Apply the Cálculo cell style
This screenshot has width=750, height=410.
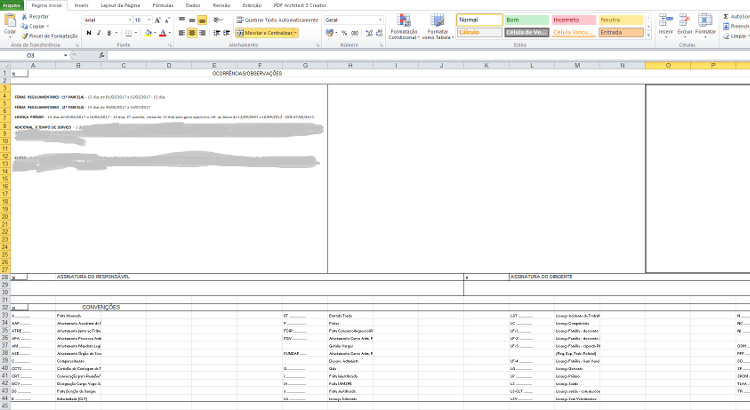[x=479, y=33]
